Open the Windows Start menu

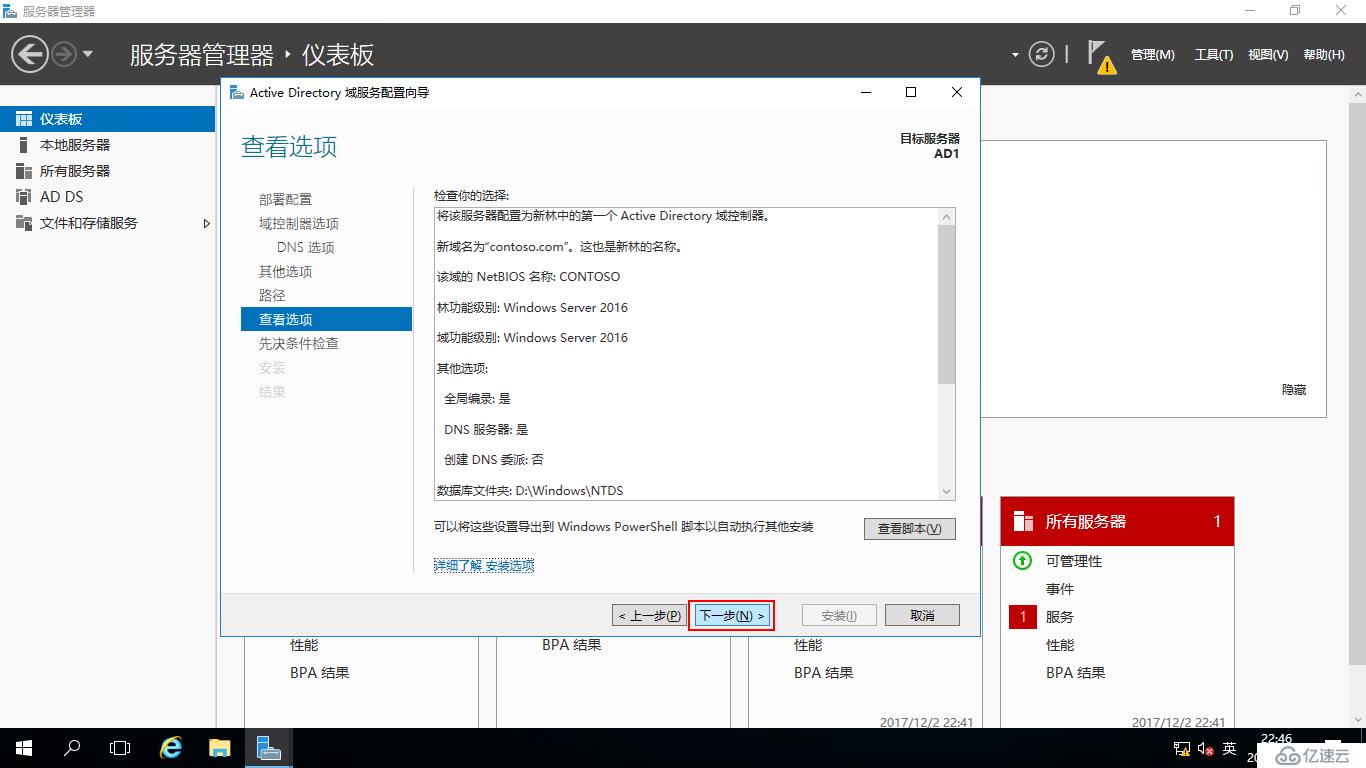pos(24,748)
